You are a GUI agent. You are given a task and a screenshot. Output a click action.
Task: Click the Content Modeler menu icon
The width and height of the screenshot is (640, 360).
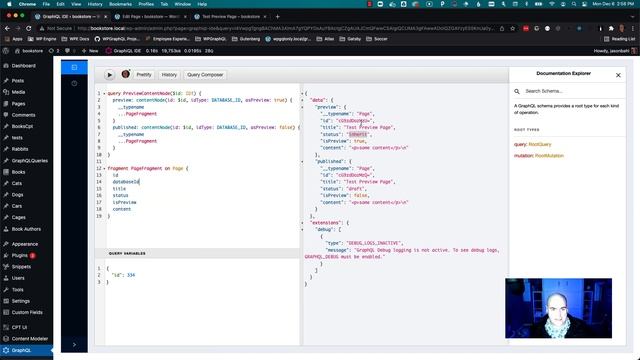6,339
